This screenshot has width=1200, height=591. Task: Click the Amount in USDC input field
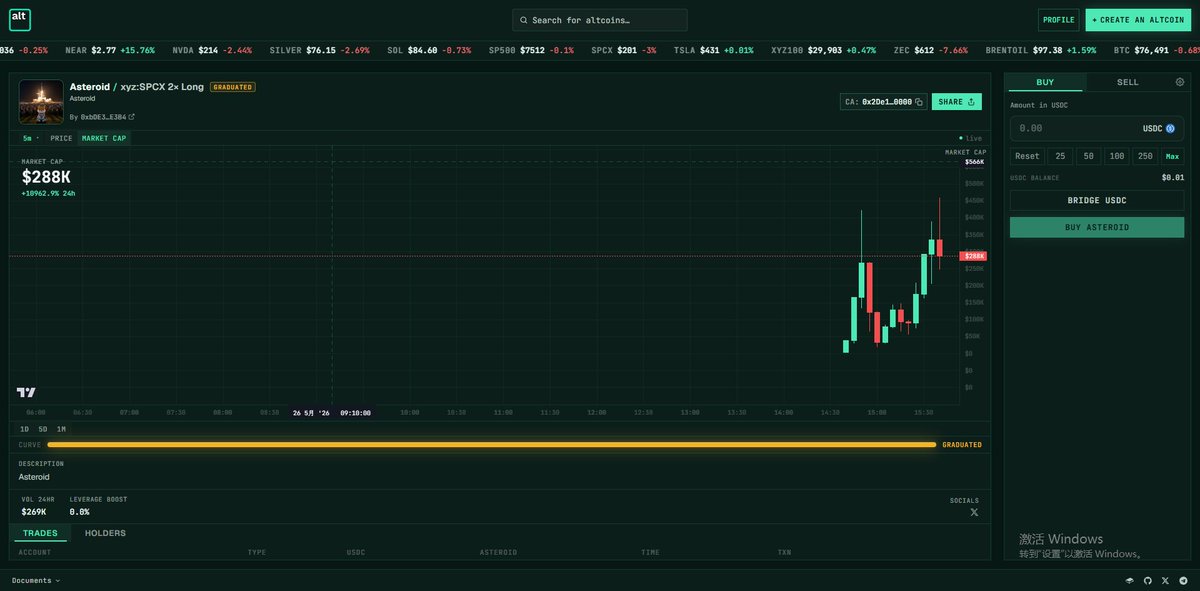1097,128
